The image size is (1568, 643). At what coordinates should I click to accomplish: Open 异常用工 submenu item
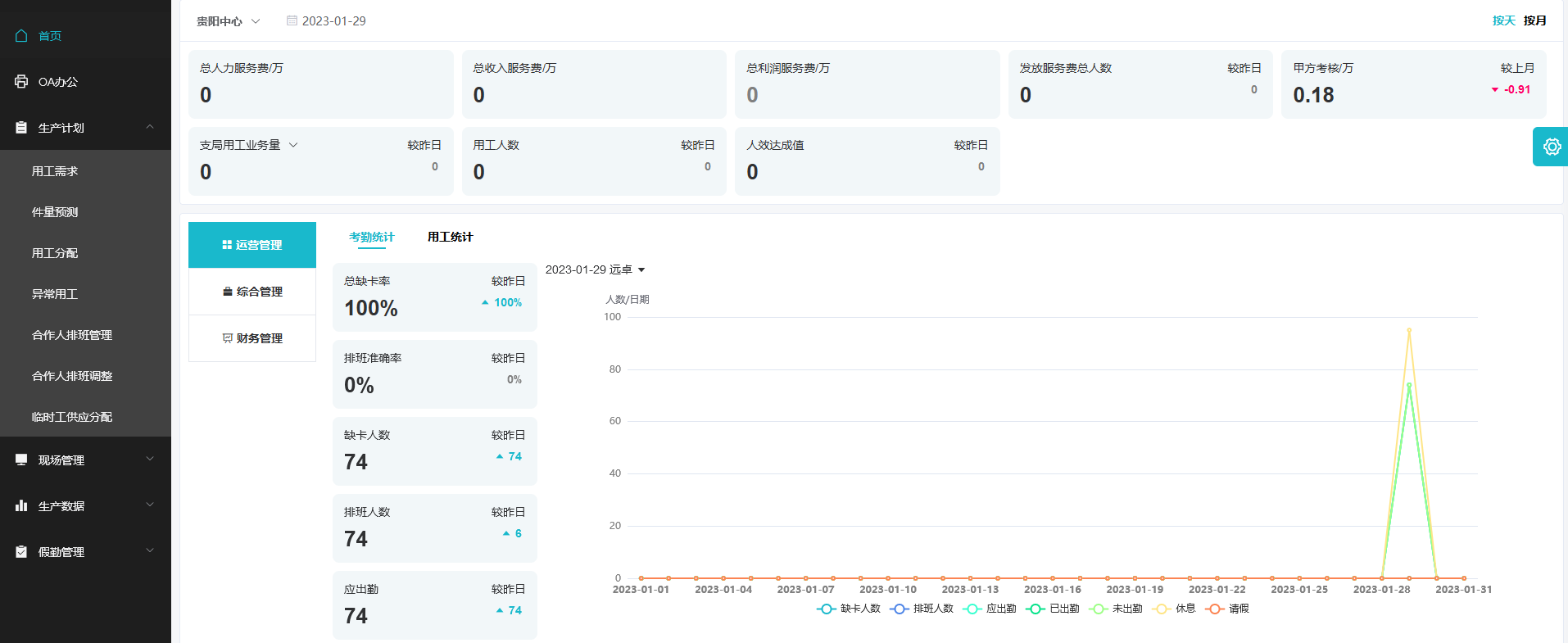coord(85,294)
